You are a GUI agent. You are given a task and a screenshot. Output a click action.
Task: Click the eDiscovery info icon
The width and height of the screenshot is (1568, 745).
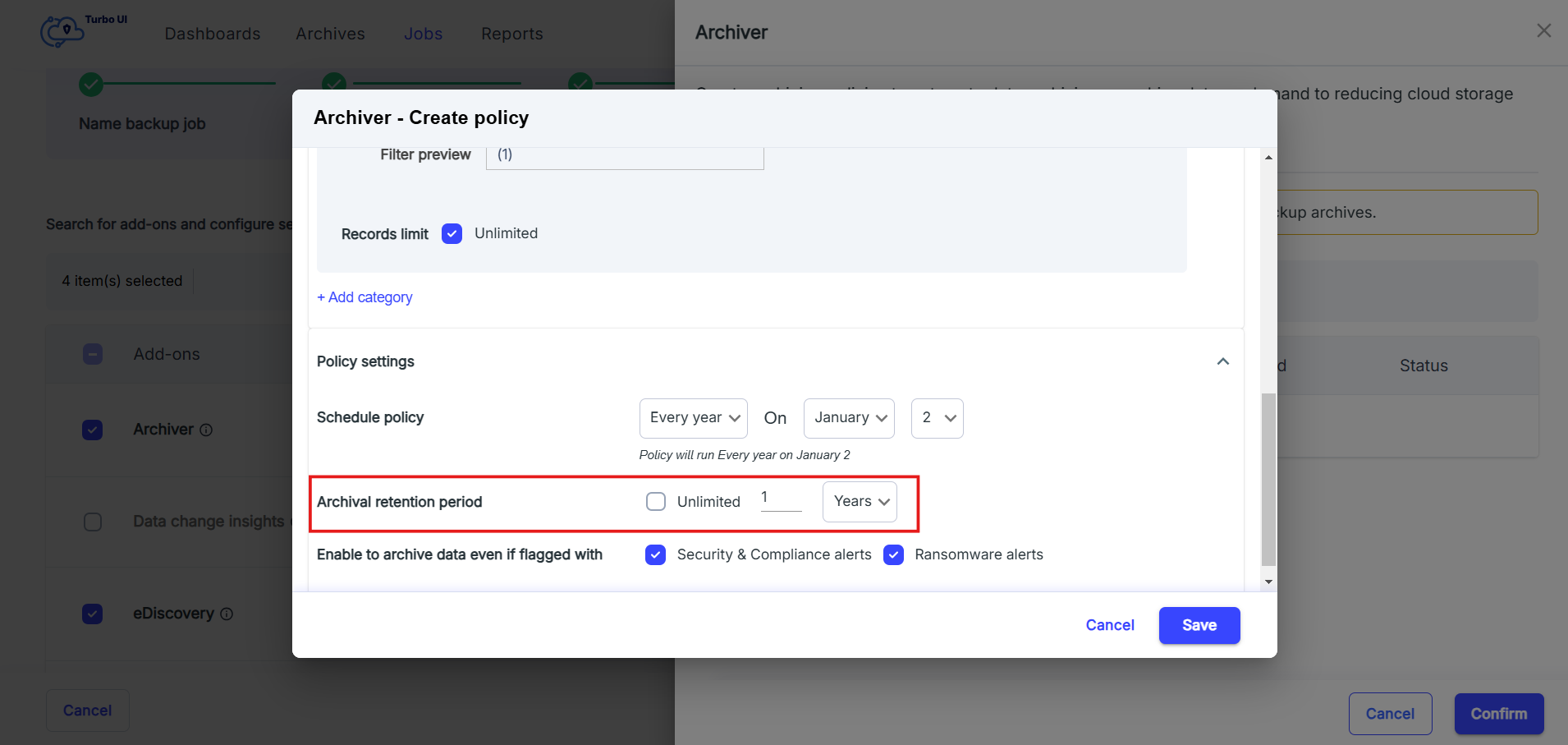227,614
